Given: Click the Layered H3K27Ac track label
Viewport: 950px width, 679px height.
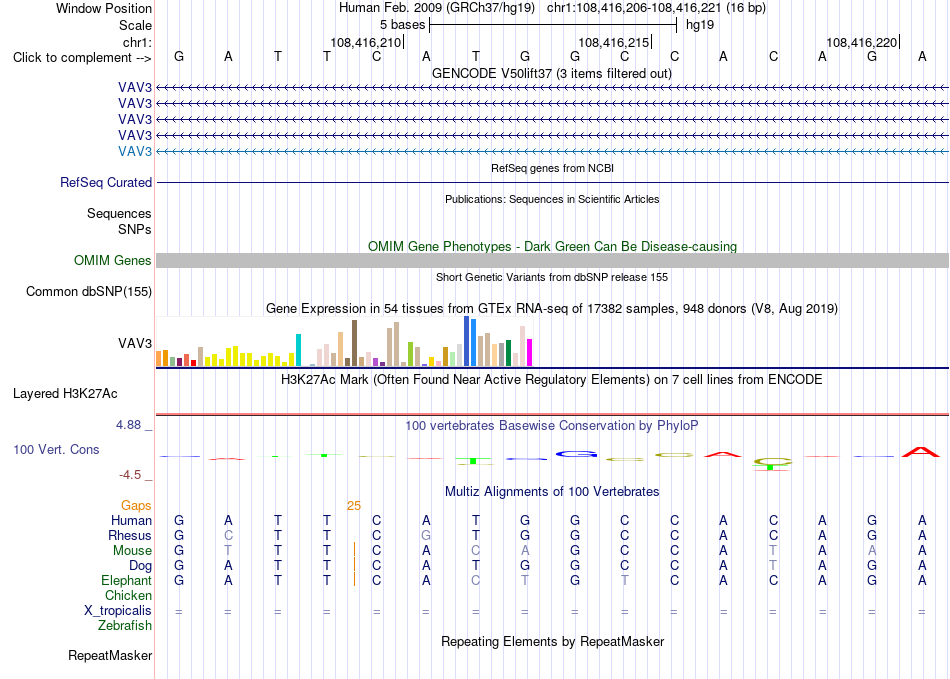Looking at the screenshot, I should tap(65, 394).
